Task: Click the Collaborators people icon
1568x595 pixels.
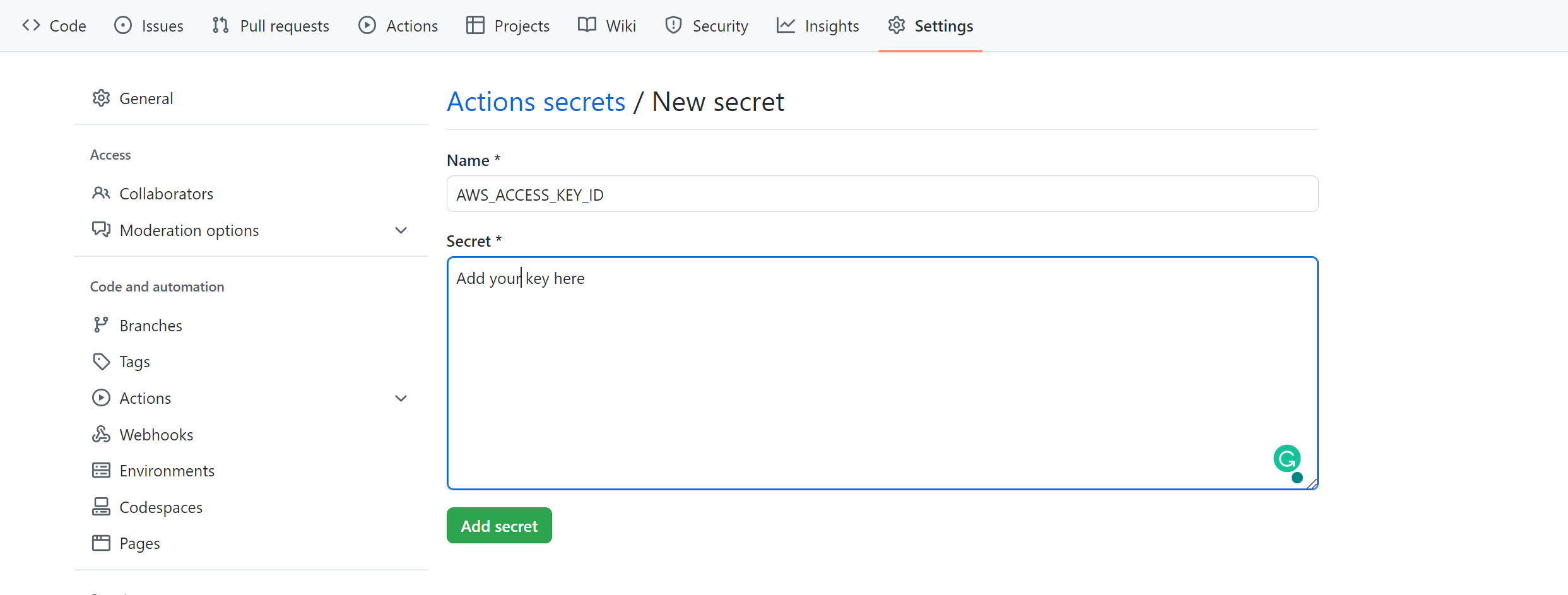Action: 101,193
